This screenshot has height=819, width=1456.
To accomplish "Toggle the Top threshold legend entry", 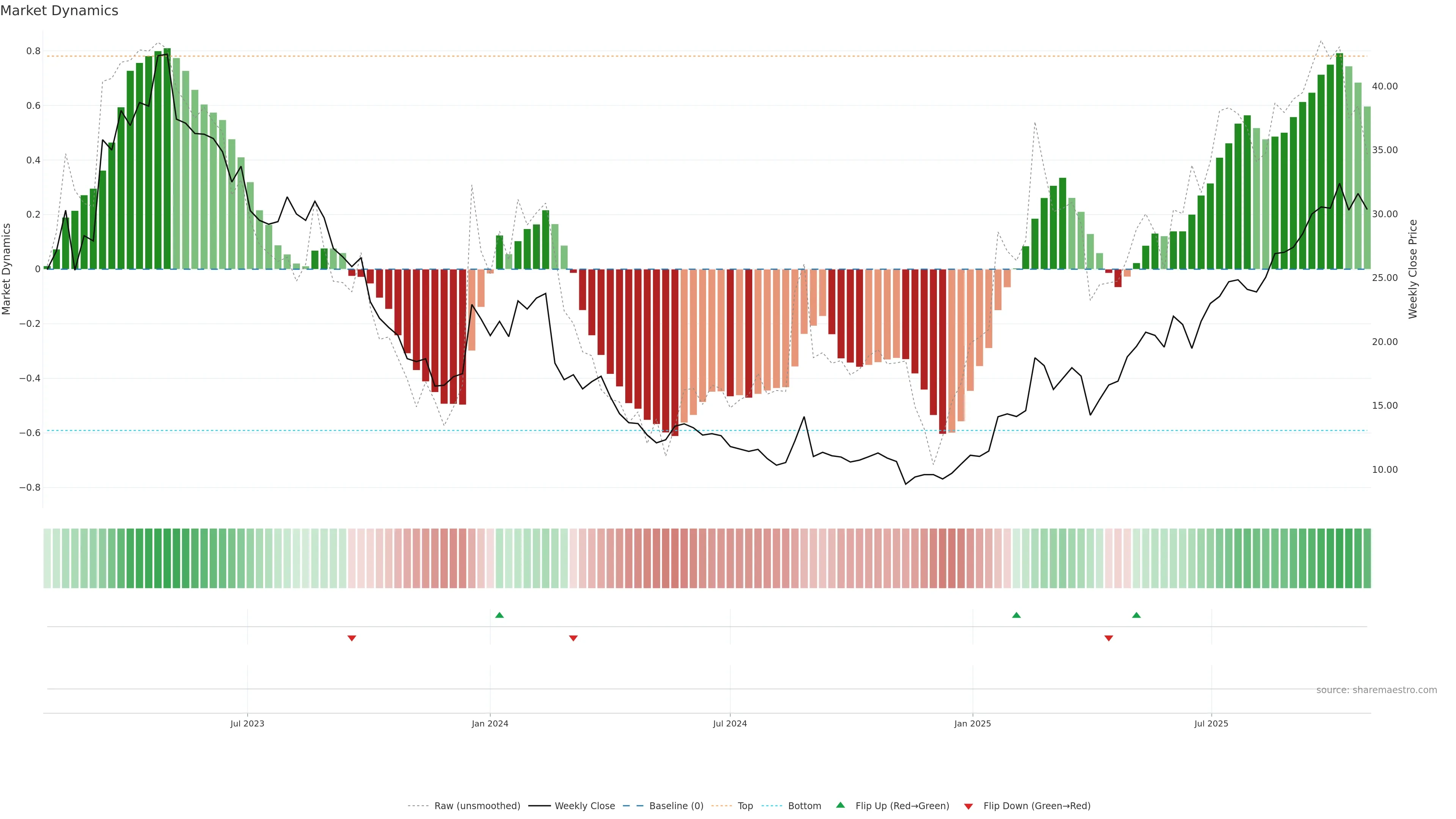I will point(745,806).
